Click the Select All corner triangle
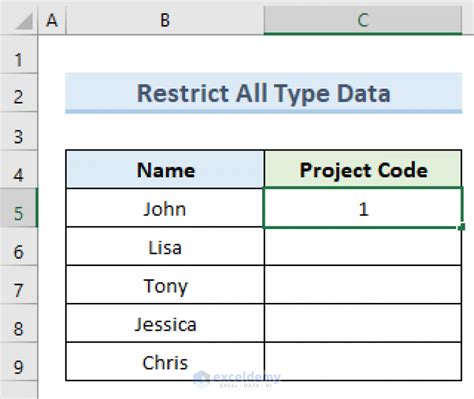 [23, 21]
